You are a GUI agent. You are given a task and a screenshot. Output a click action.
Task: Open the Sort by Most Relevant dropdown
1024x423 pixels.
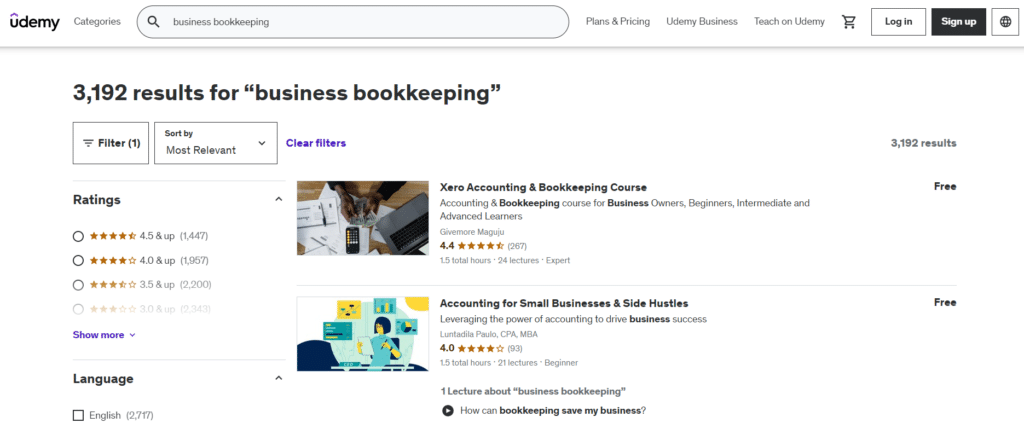216,143
